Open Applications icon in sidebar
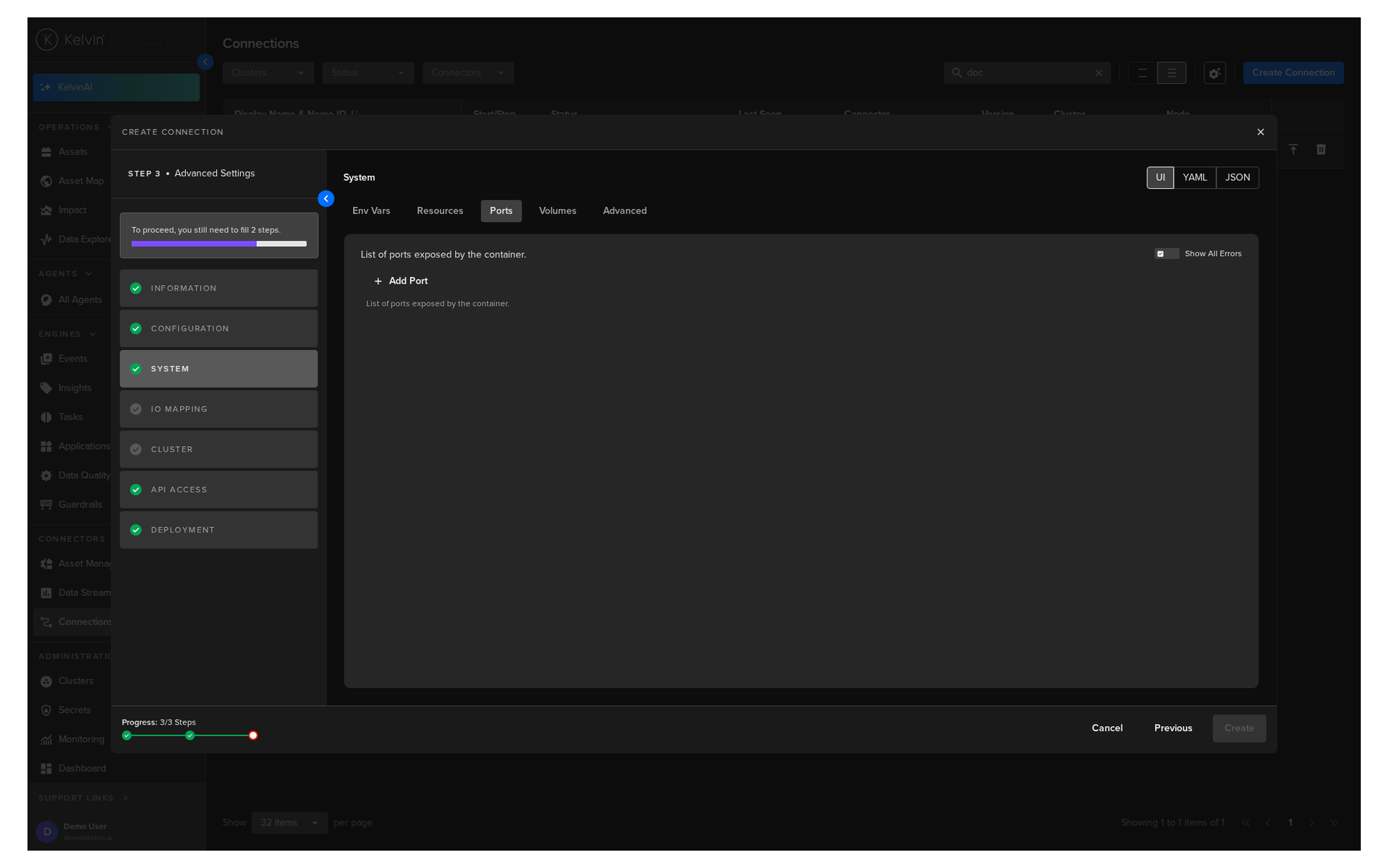Viewport: 1389px width, 868px height. click(x=46, y=446)
